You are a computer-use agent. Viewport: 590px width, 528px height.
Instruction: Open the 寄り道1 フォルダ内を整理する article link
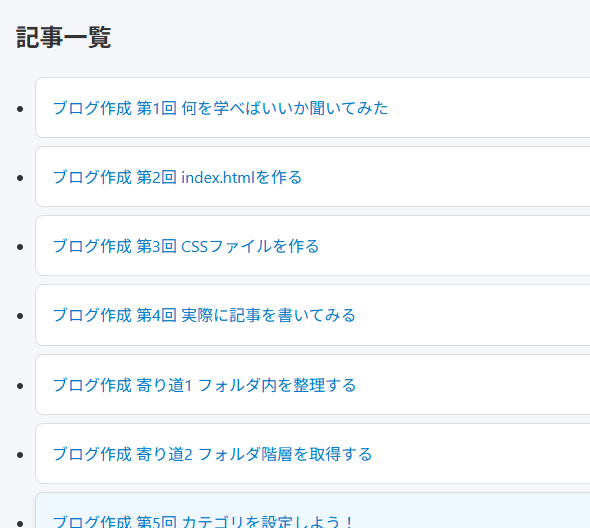tap(204, 385)
